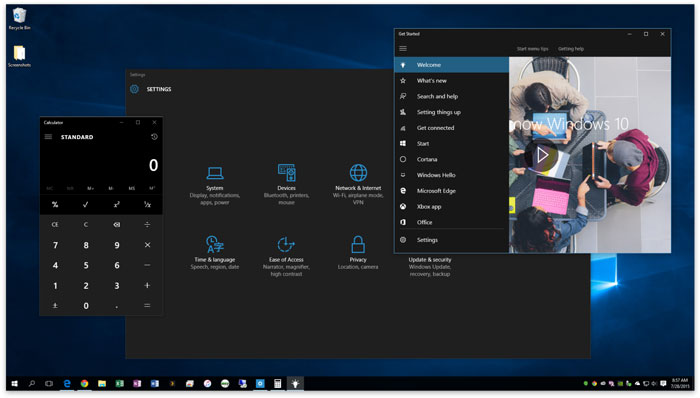
Task: Open the System settings category
Action: tap(215, 185)
